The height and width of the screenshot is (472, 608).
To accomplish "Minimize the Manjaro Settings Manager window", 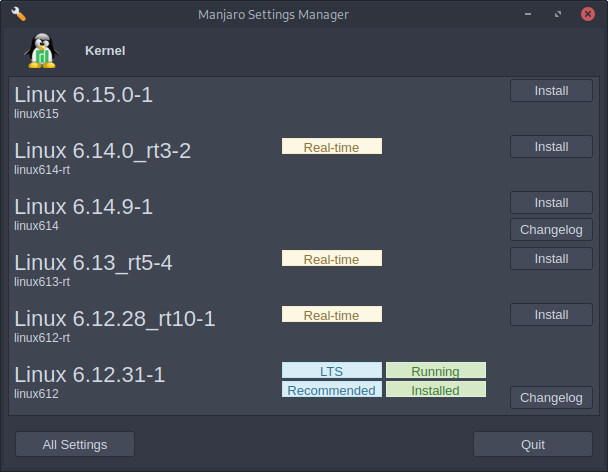I will pyautogui.click(x=528, y=14).
